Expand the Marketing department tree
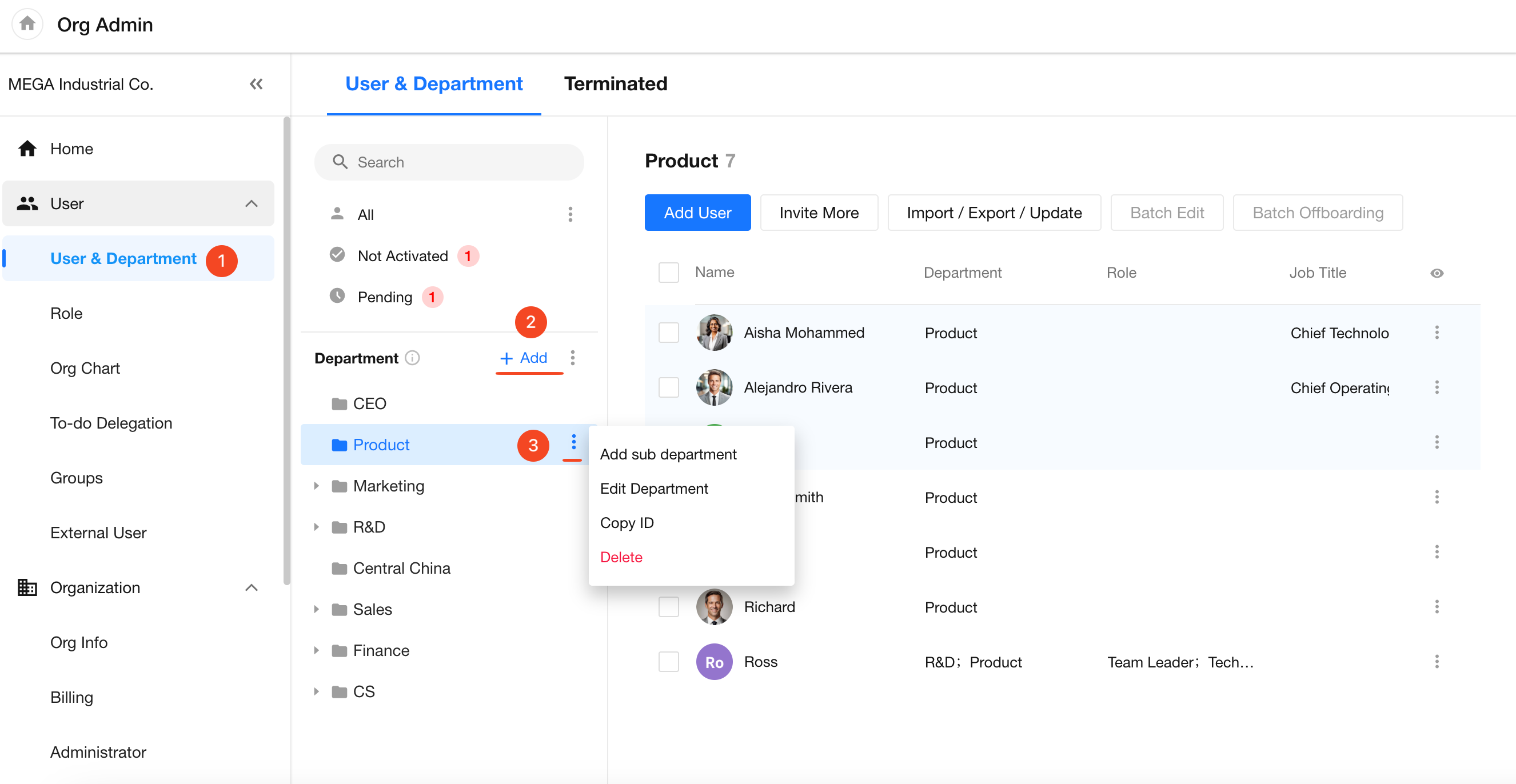 (316, 486)
